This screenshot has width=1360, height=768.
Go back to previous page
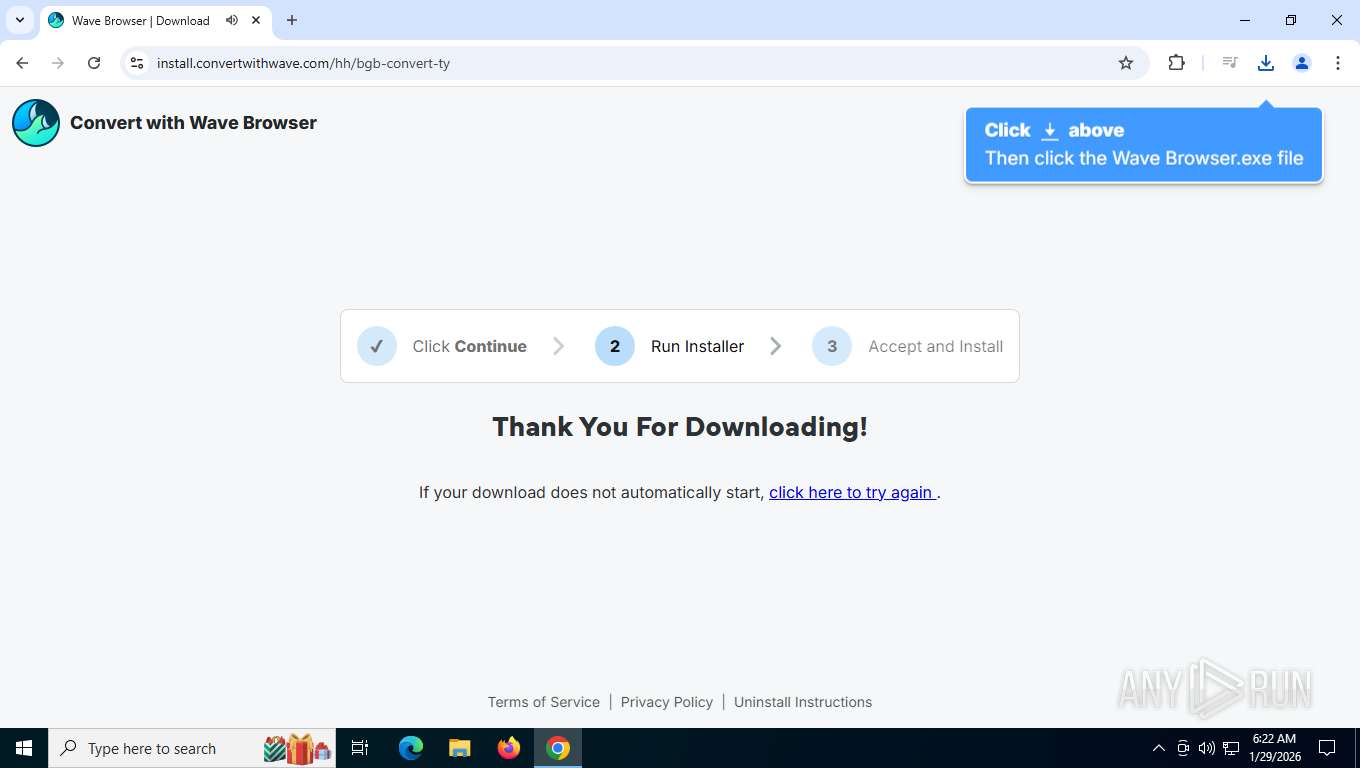point(22,63)
